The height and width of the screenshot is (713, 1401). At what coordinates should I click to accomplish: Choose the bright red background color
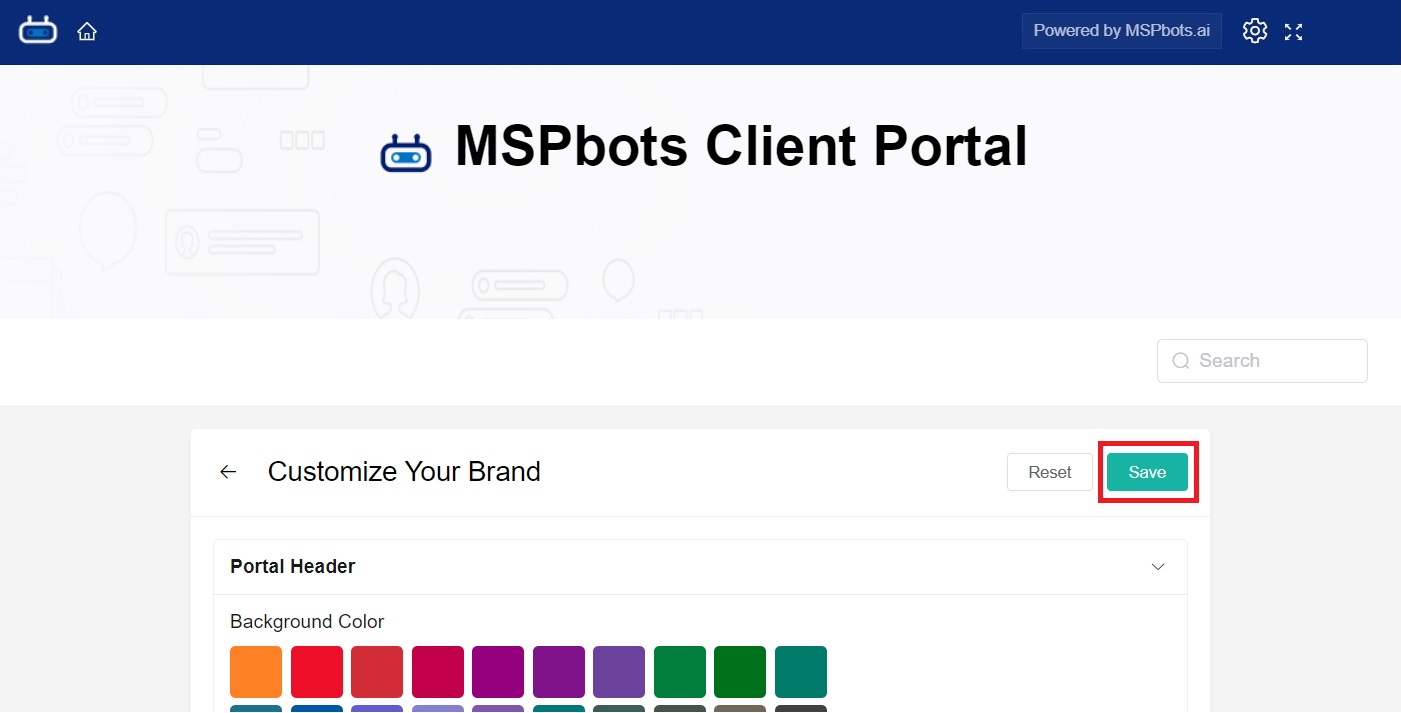(x=317, y=671)
